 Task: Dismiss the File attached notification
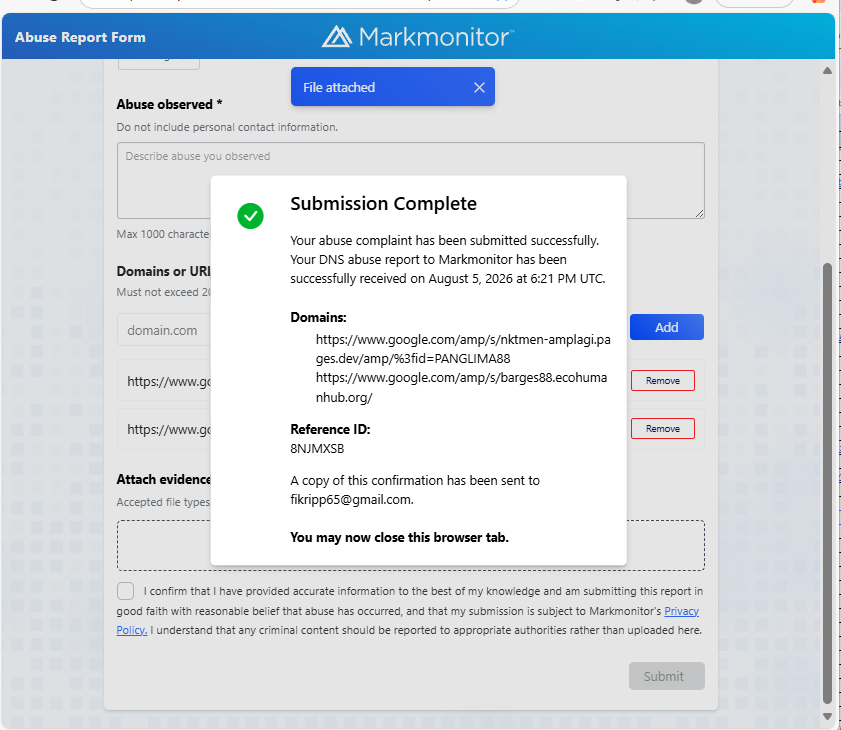pyautogui.click(x=479, y=87)
